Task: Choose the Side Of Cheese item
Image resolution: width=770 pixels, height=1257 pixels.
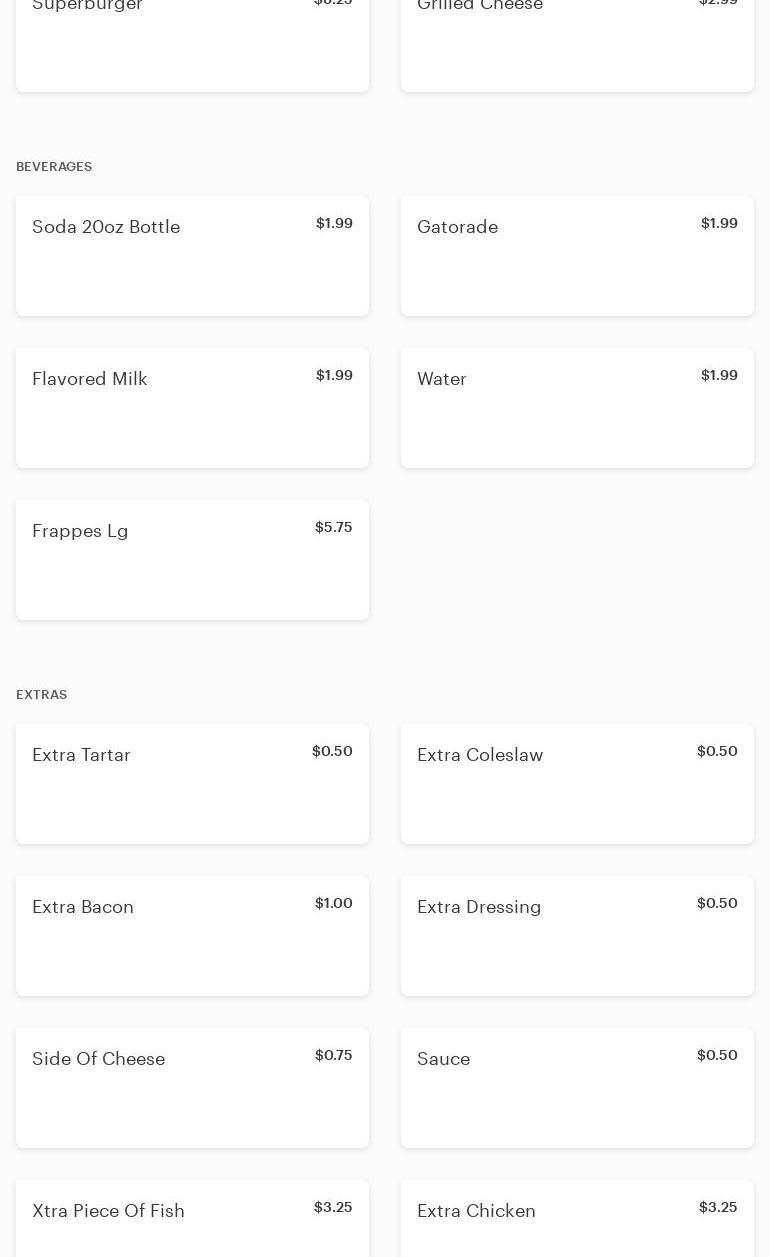Action: tap(192, 1088)
